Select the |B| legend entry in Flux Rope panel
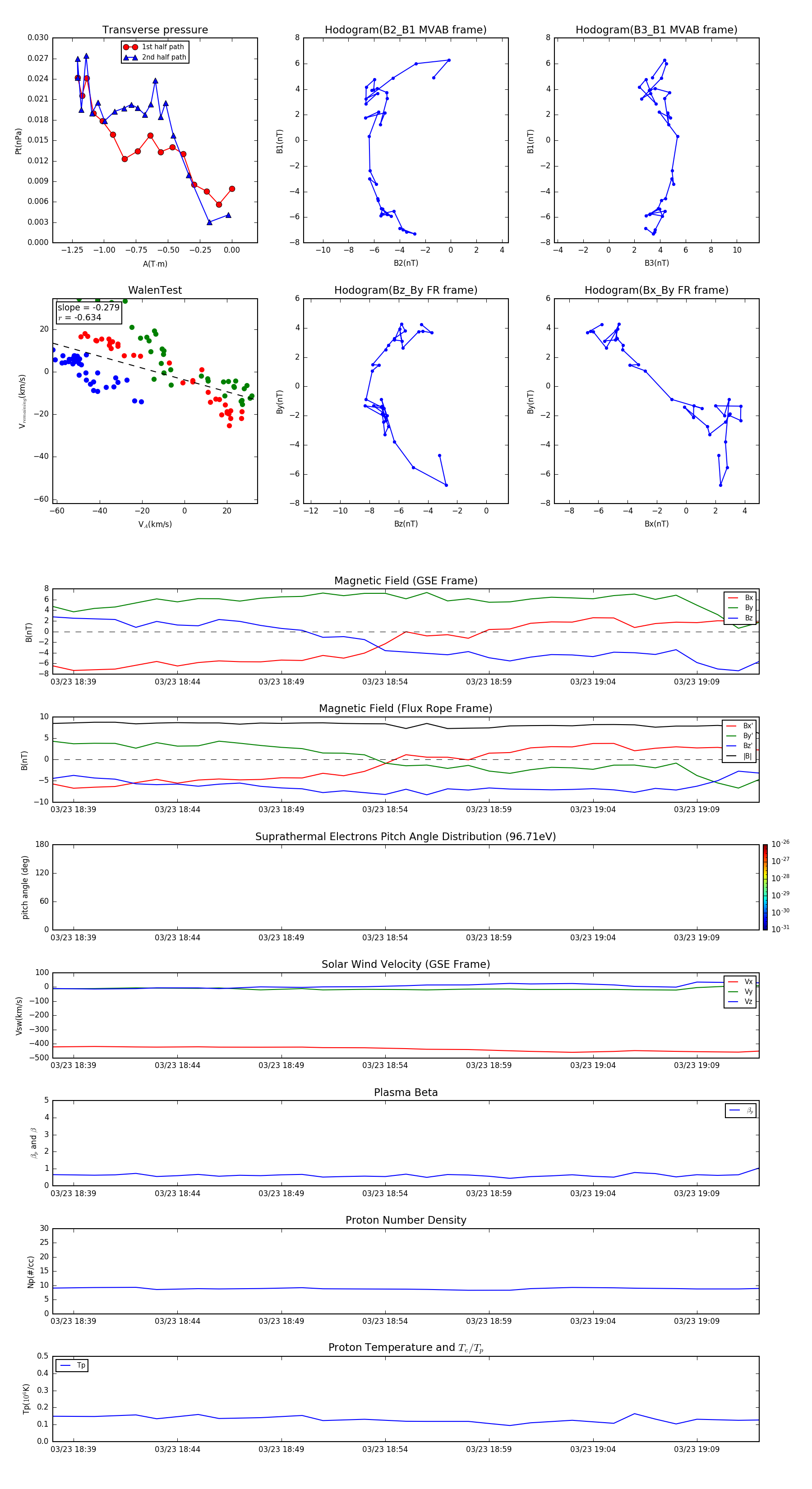Screen dimensions: 812x1489 point(740,756)
